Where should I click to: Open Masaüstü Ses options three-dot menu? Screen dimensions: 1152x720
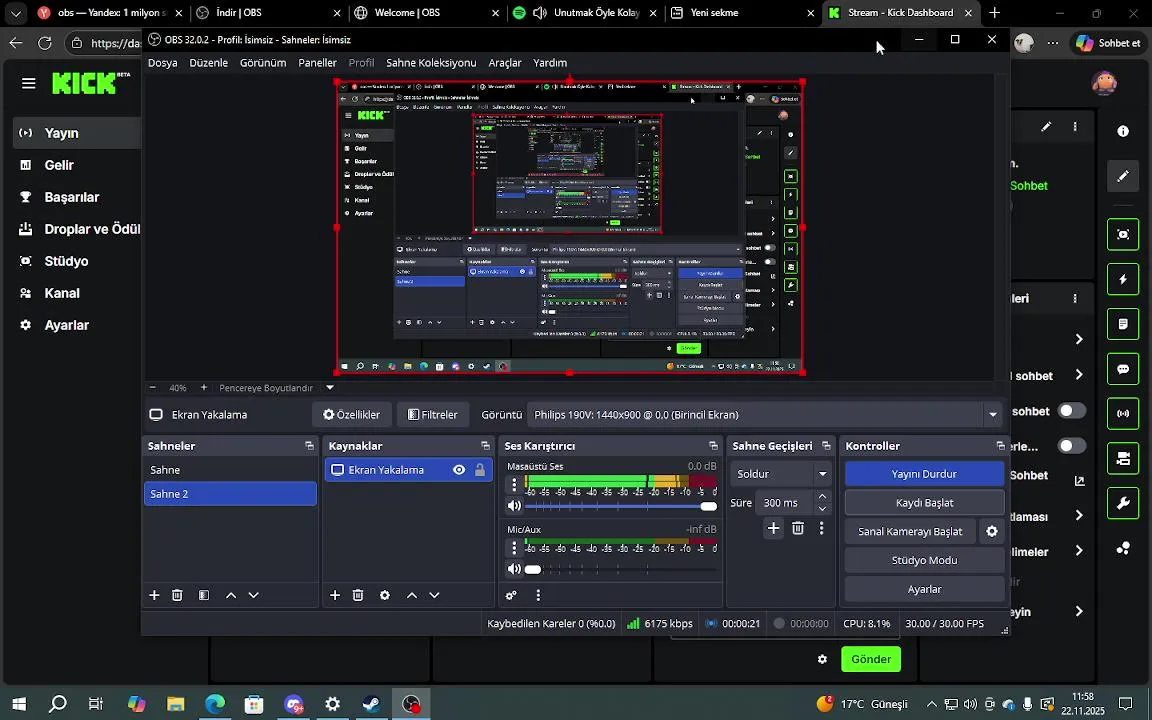point(514,484)
